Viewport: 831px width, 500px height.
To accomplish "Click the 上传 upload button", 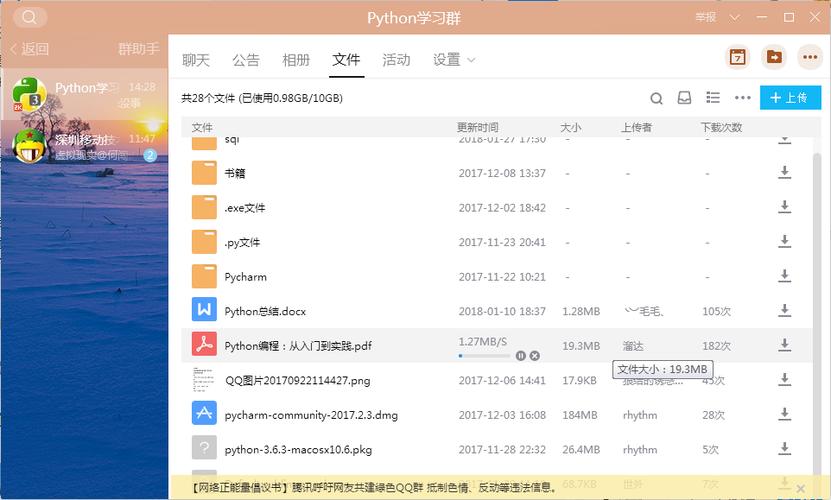I will [x=790, y=98].
